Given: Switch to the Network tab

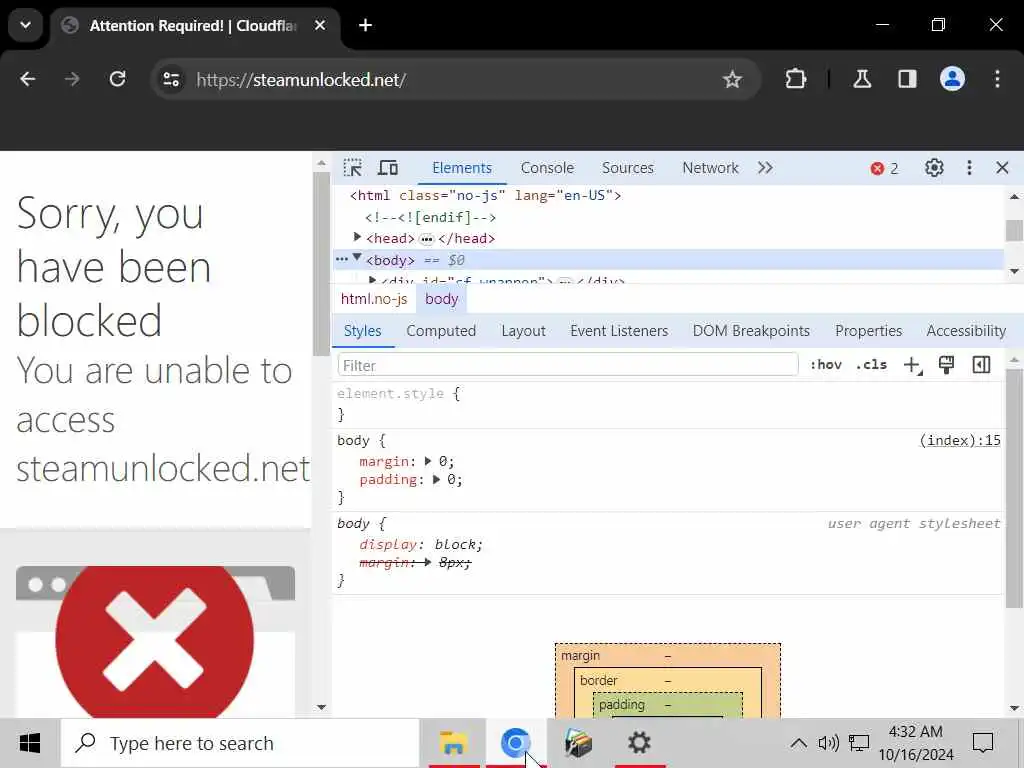Looking at the screenshot, I should tap(710, 168).
